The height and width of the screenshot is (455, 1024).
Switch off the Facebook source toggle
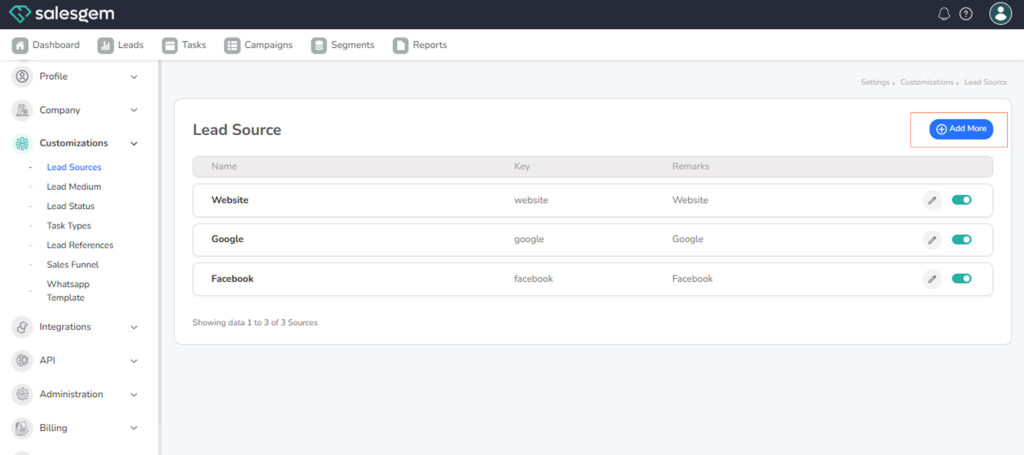(961, 279)
